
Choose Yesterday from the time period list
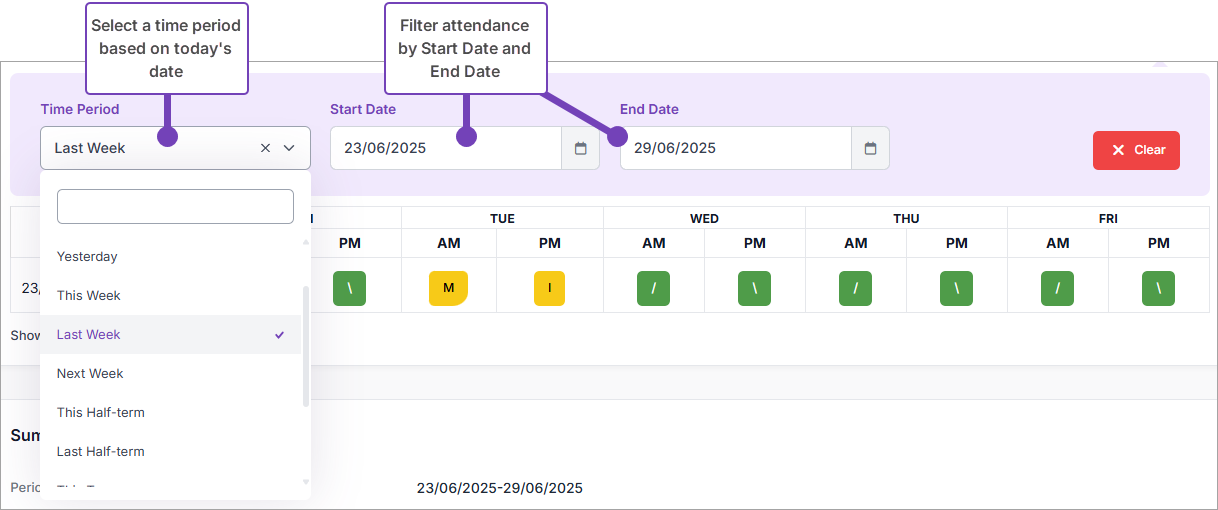[x=87, y=257]
